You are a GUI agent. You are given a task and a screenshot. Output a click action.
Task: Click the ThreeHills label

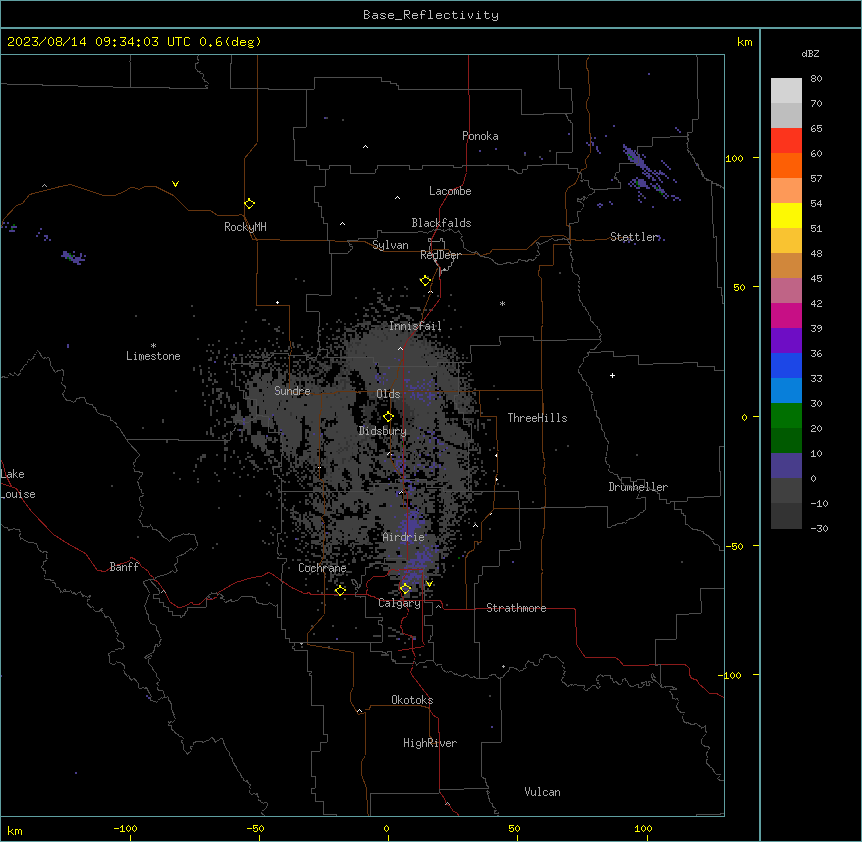point(537,418)
